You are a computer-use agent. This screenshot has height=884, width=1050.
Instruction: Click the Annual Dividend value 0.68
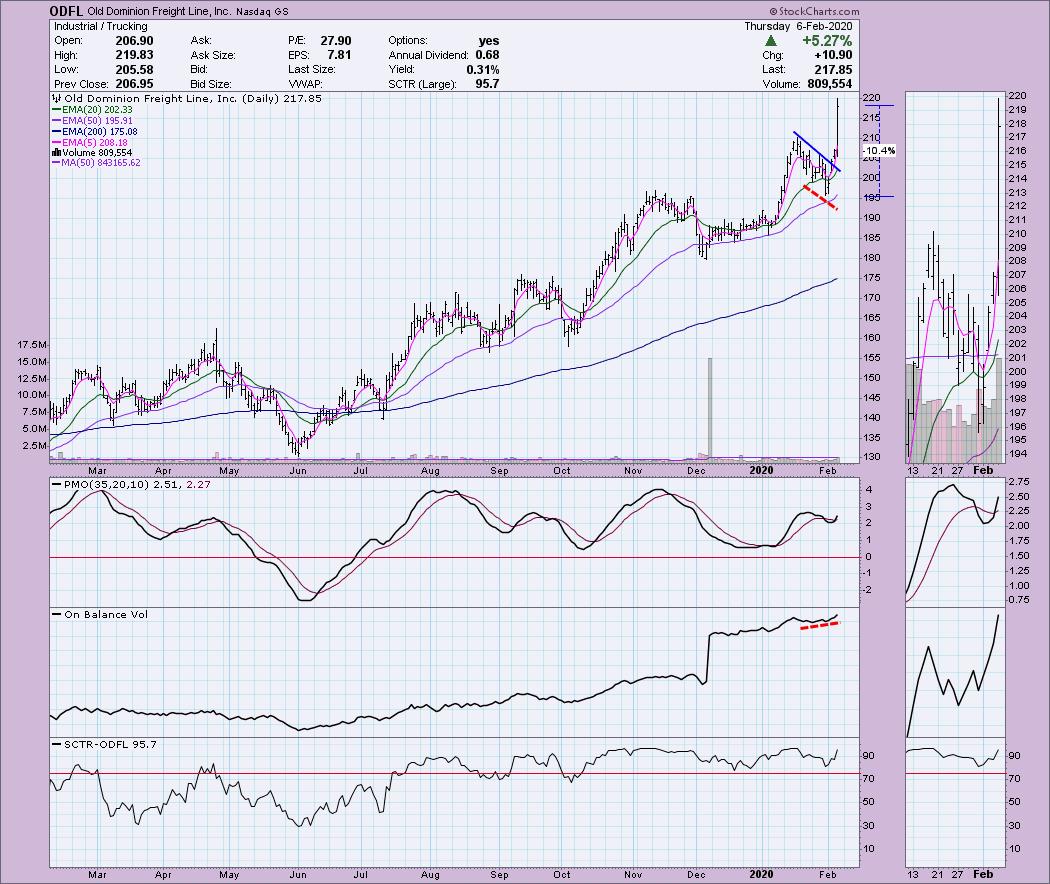point(488,55)
